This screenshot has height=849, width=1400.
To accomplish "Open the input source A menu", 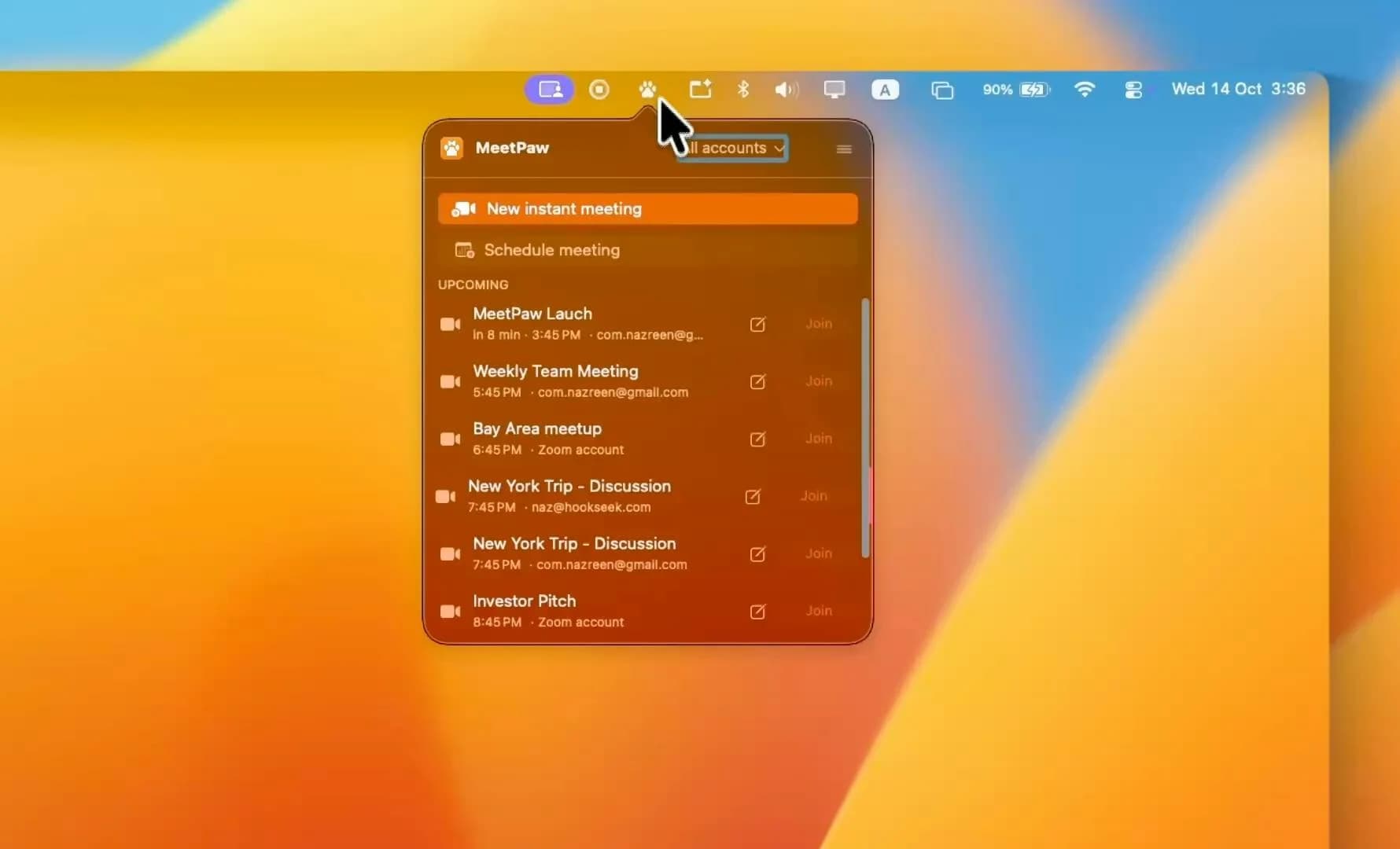I will [x=885, y=90].
